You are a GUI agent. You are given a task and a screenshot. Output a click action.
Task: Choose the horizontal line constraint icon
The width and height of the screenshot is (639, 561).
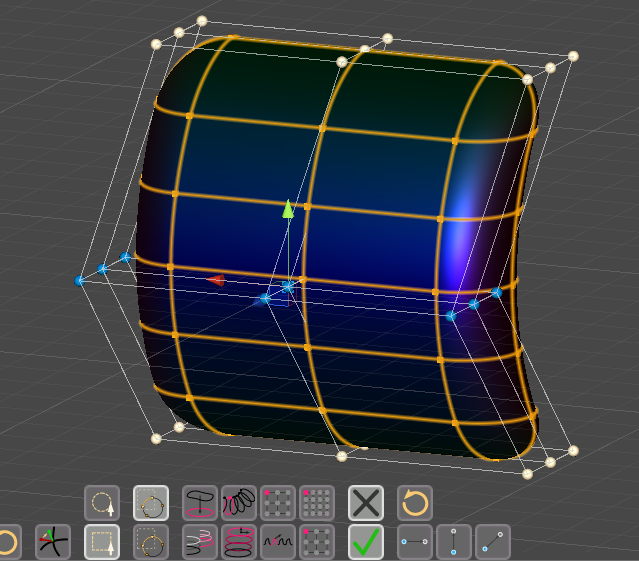pos(415,542)
